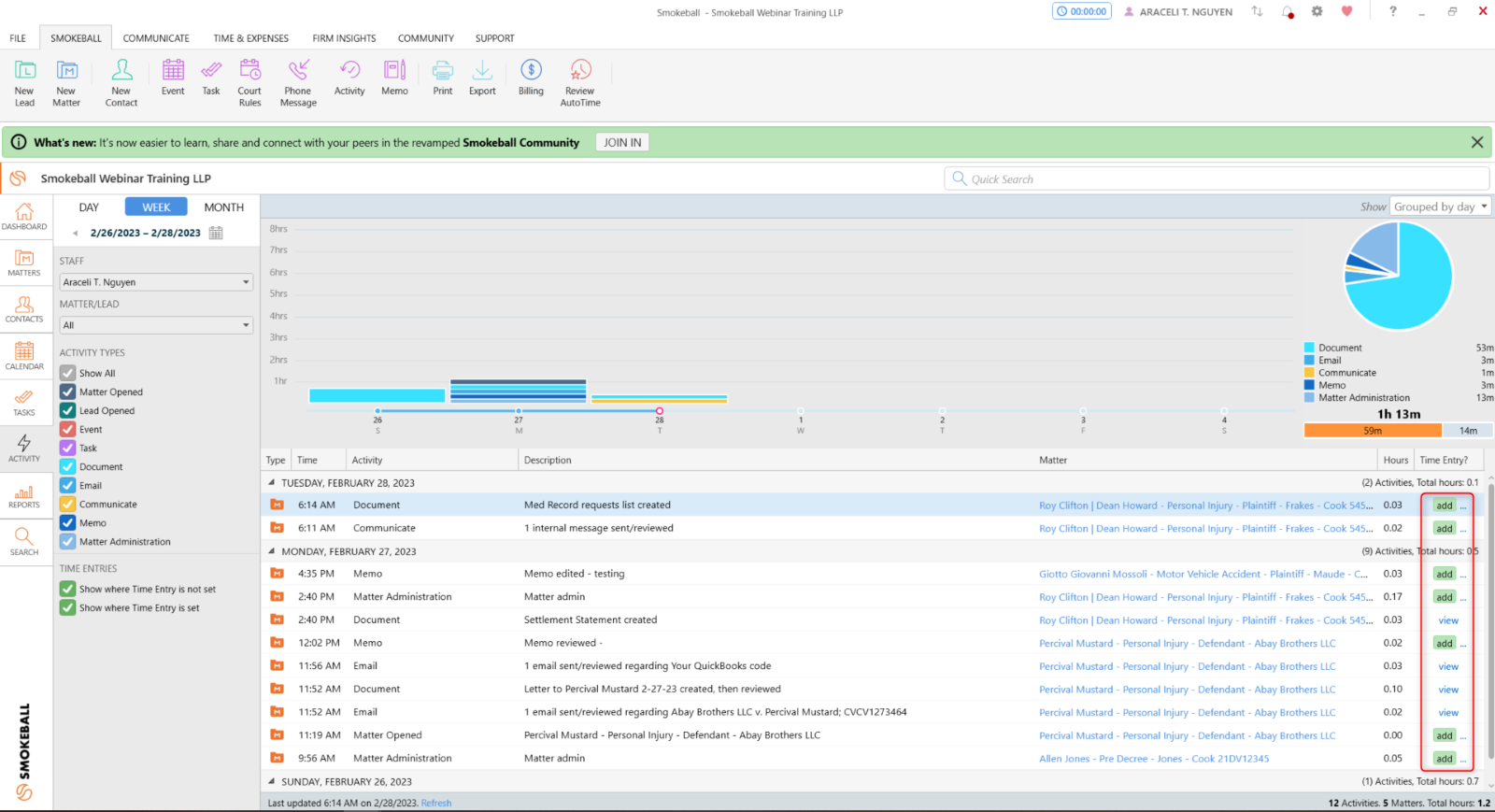Open Review AutoTime
This screenshot has height=812, width=1495.
[580, 82]
